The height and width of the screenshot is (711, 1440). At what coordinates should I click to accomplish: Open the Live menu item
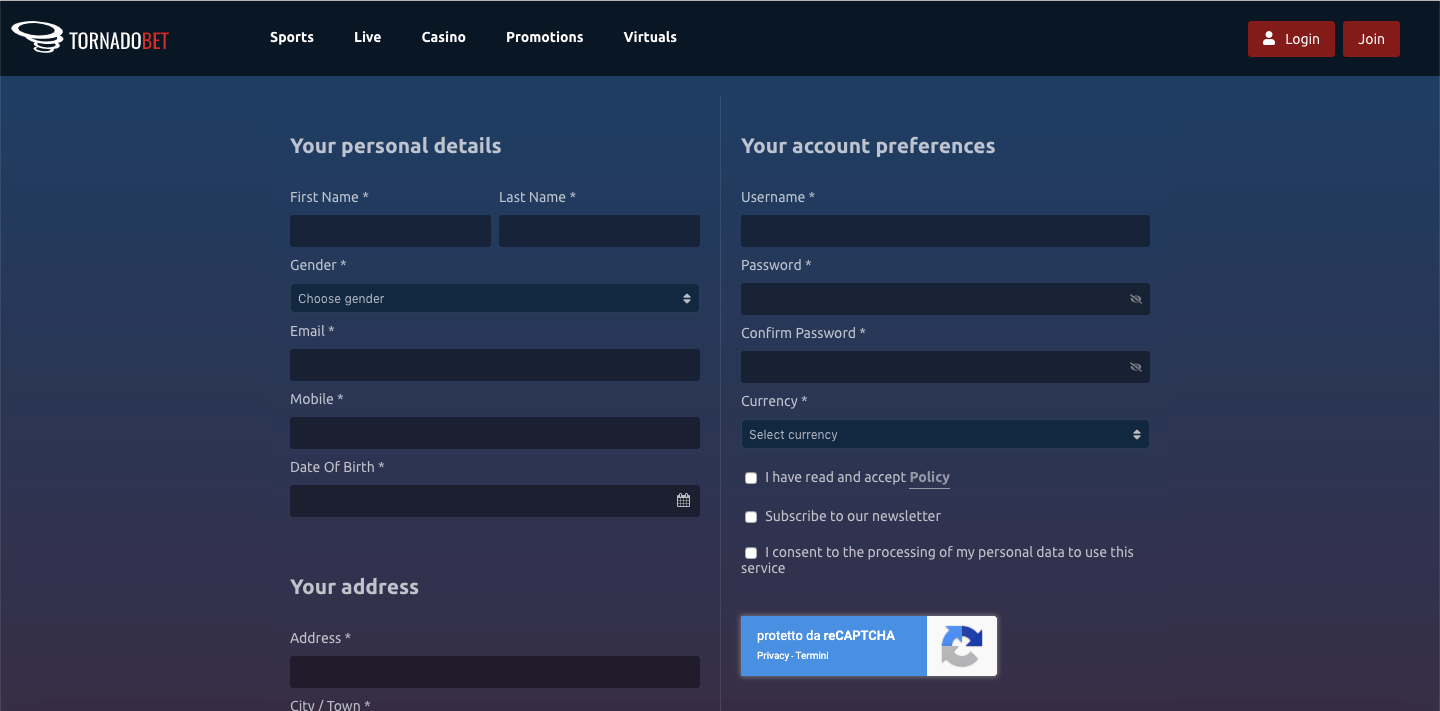click(x=367, y=37)
